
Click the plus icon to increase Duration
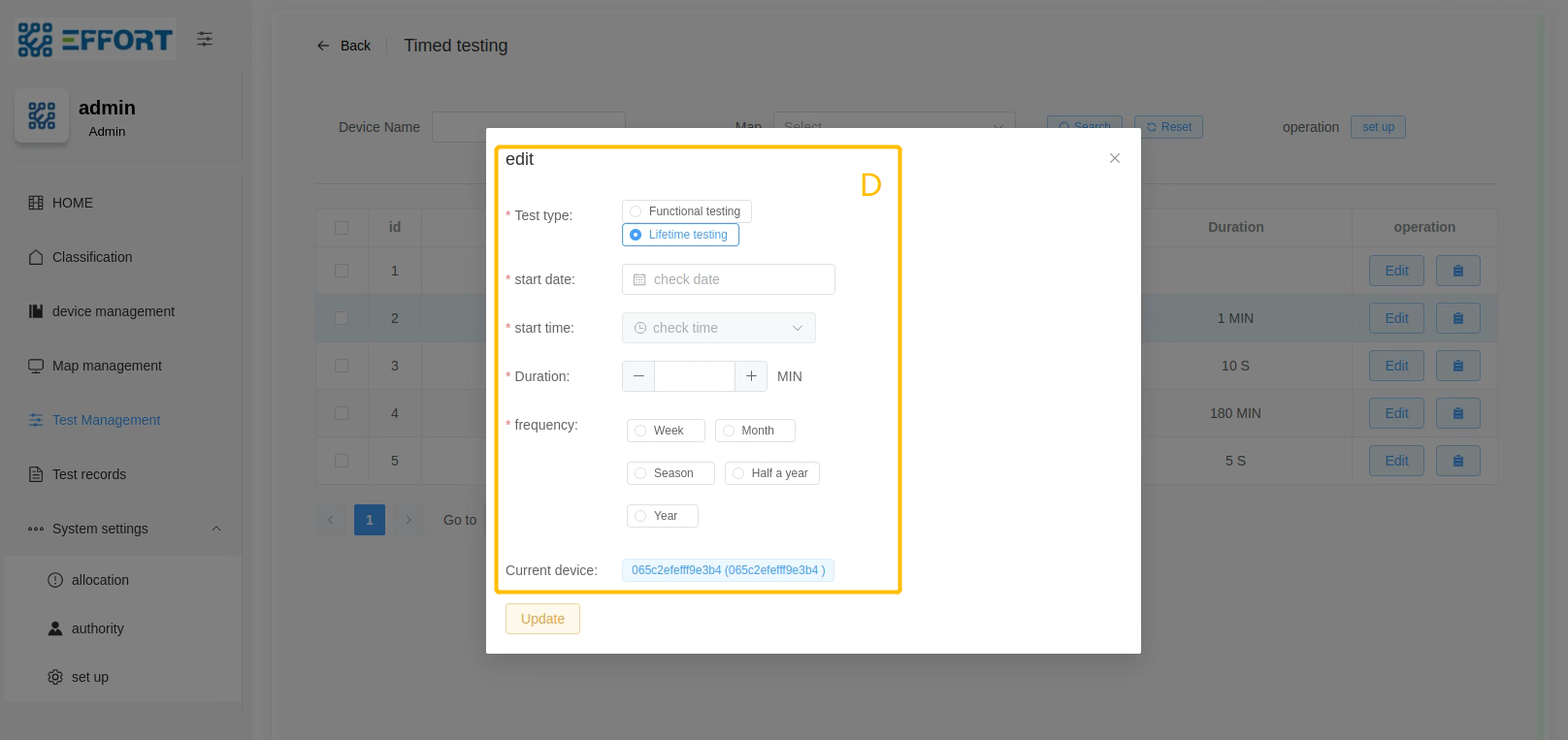751,376
